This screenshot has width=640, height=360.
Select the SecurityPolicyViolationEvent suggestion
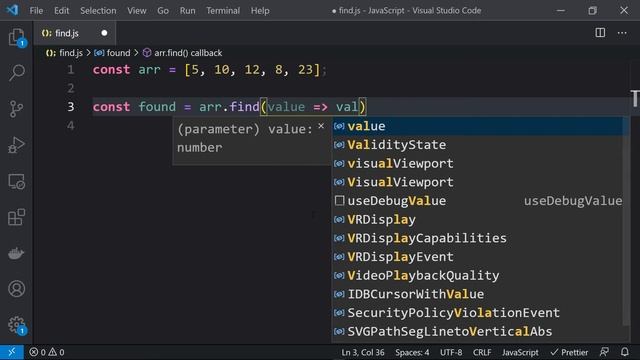[x=478, y=313]
